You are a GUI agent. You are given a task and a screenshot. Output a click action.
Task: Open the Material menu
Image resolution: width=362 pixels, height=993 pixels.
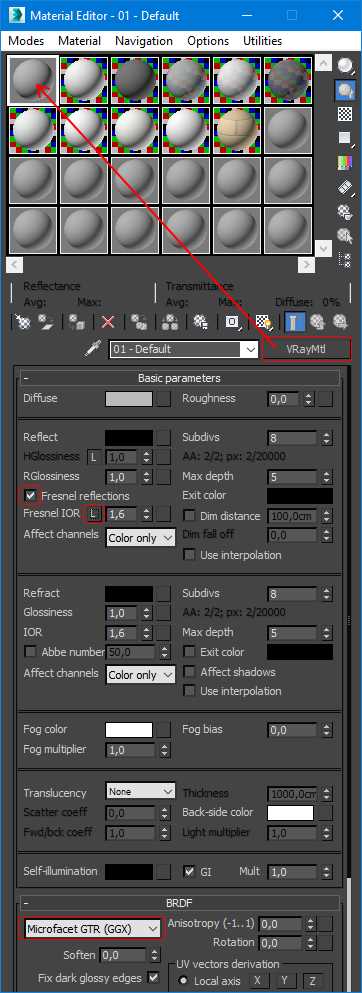[80, 41]
